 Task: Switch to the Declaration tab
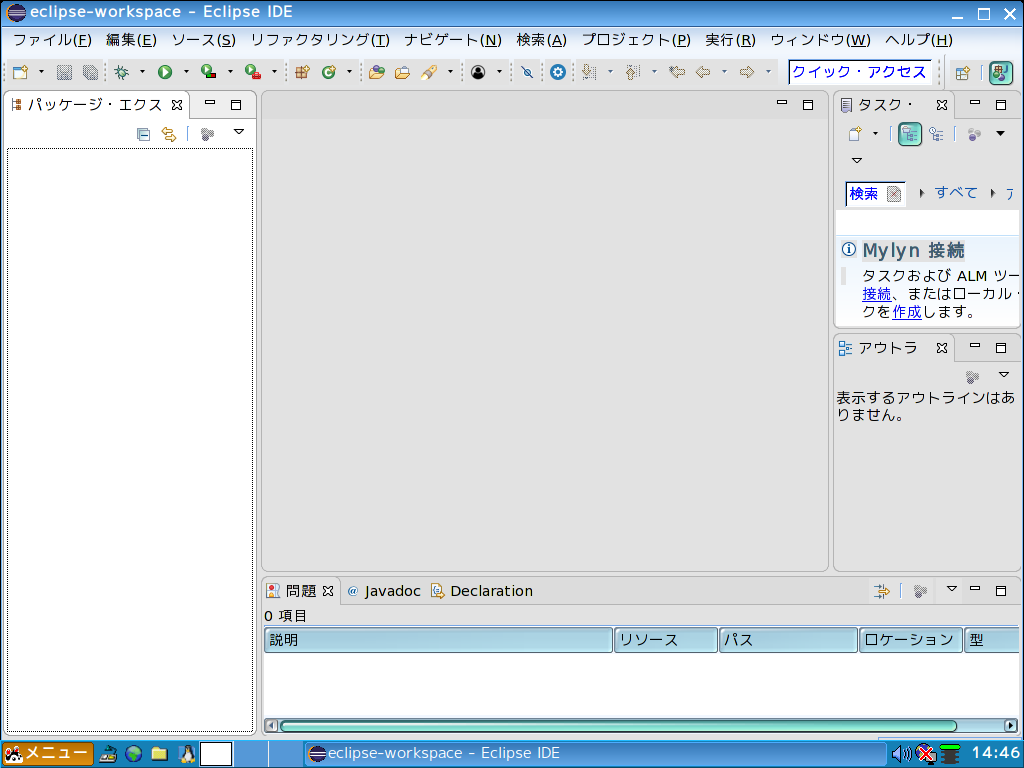tap(482, 591)
